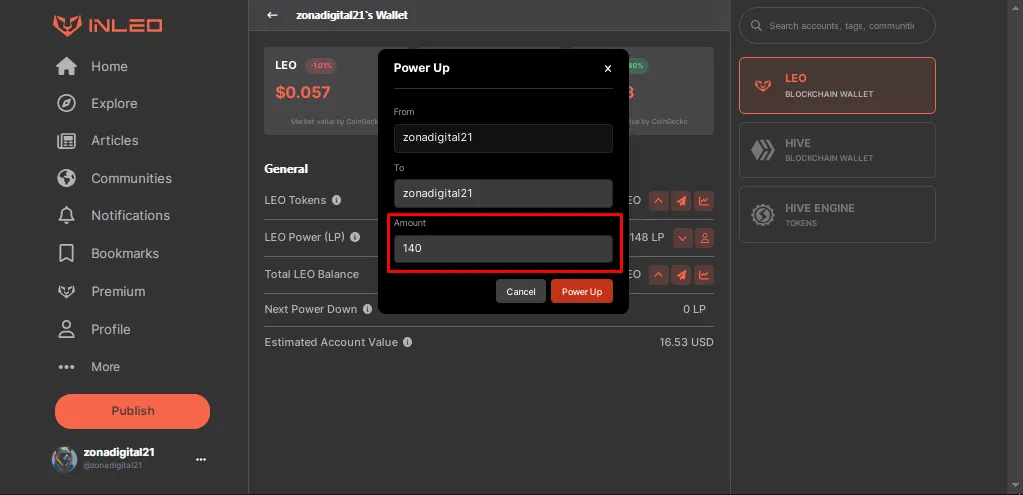Click the -1.01% change badge
This screenshot has width=1023, height=495.
pos(320,65)
